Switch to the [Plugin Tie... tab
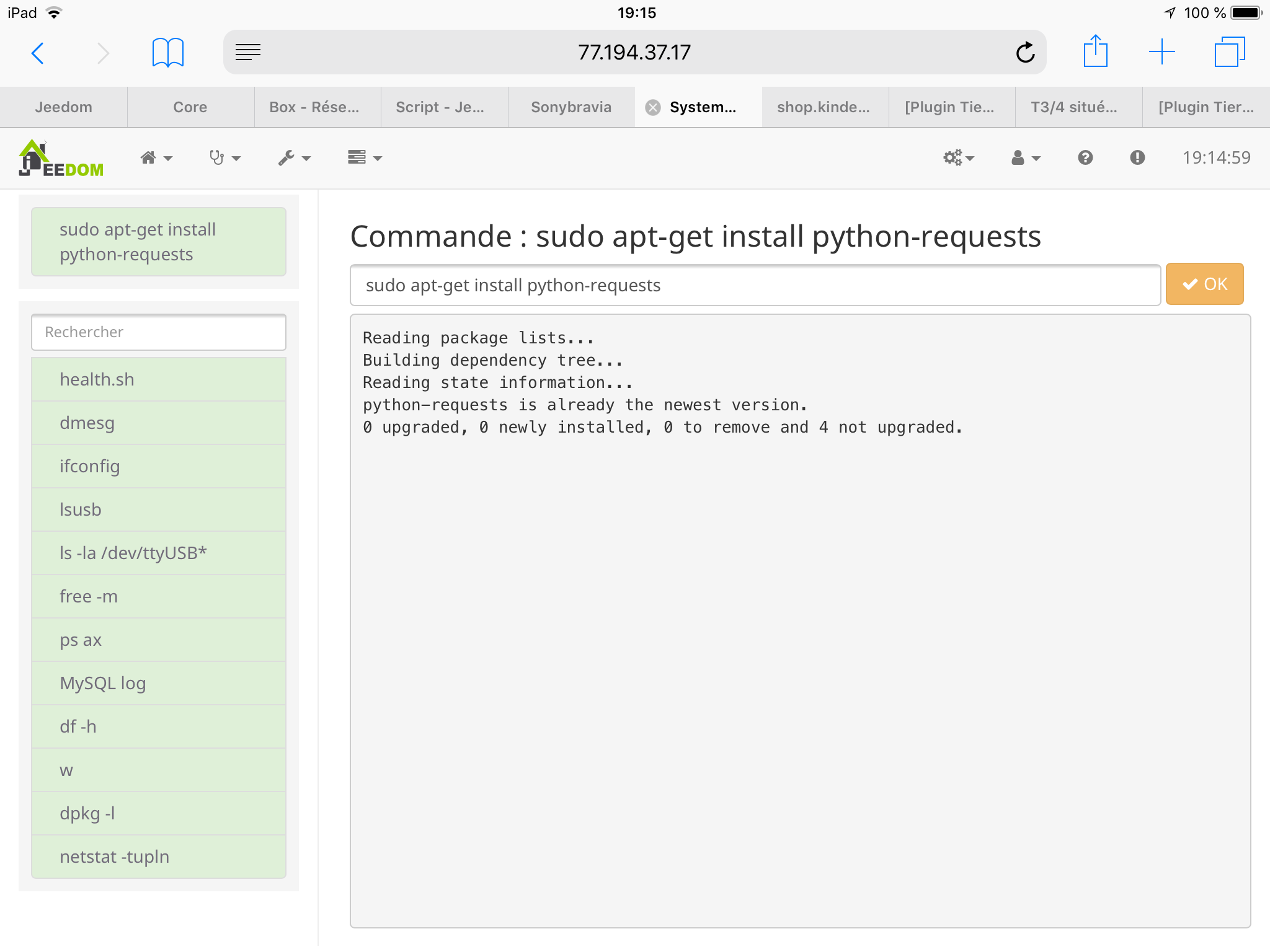1270x952 pixels. [x=952, y=107]
